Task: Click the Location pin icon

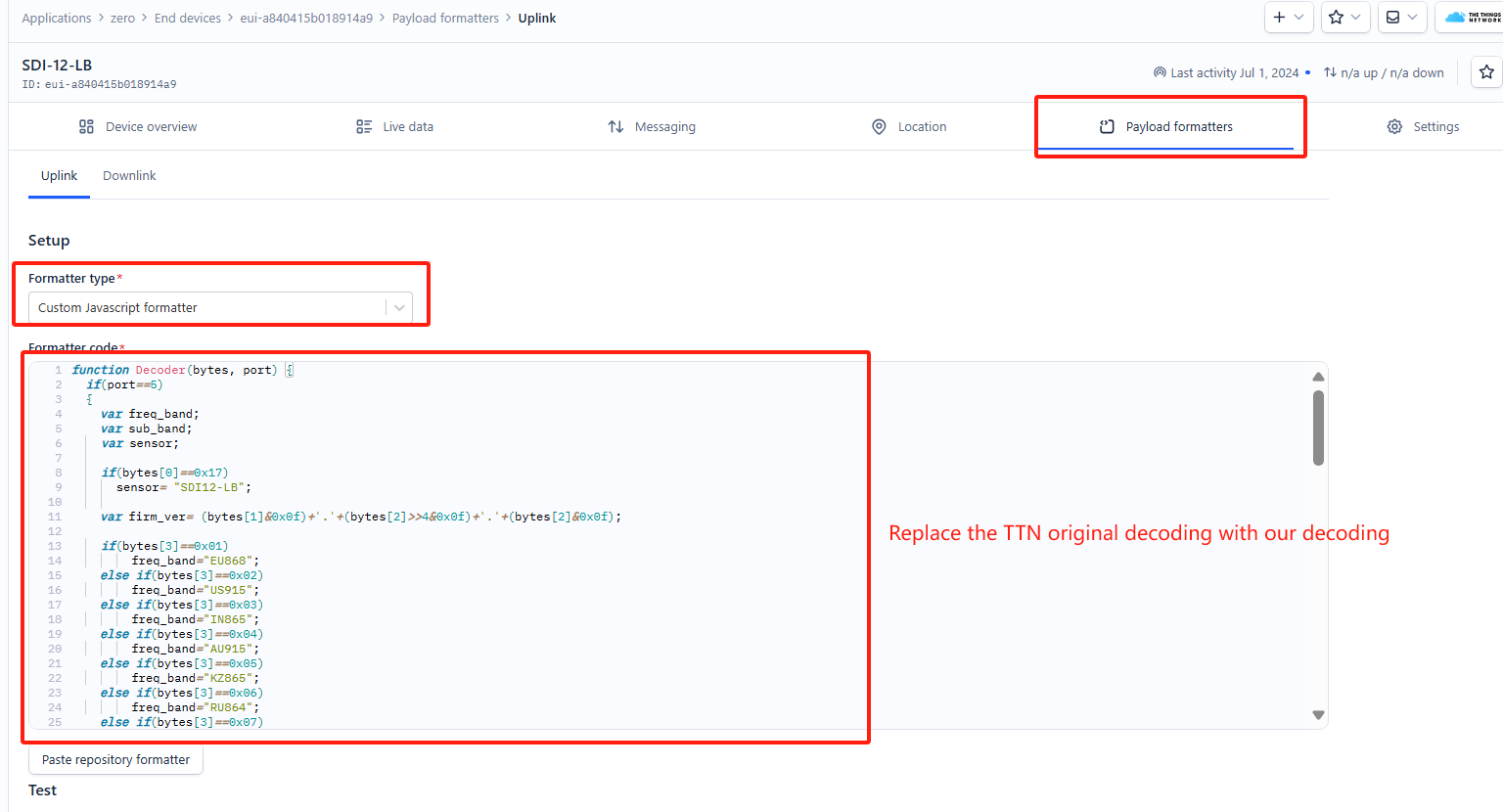Action: (x=879, y=126)
